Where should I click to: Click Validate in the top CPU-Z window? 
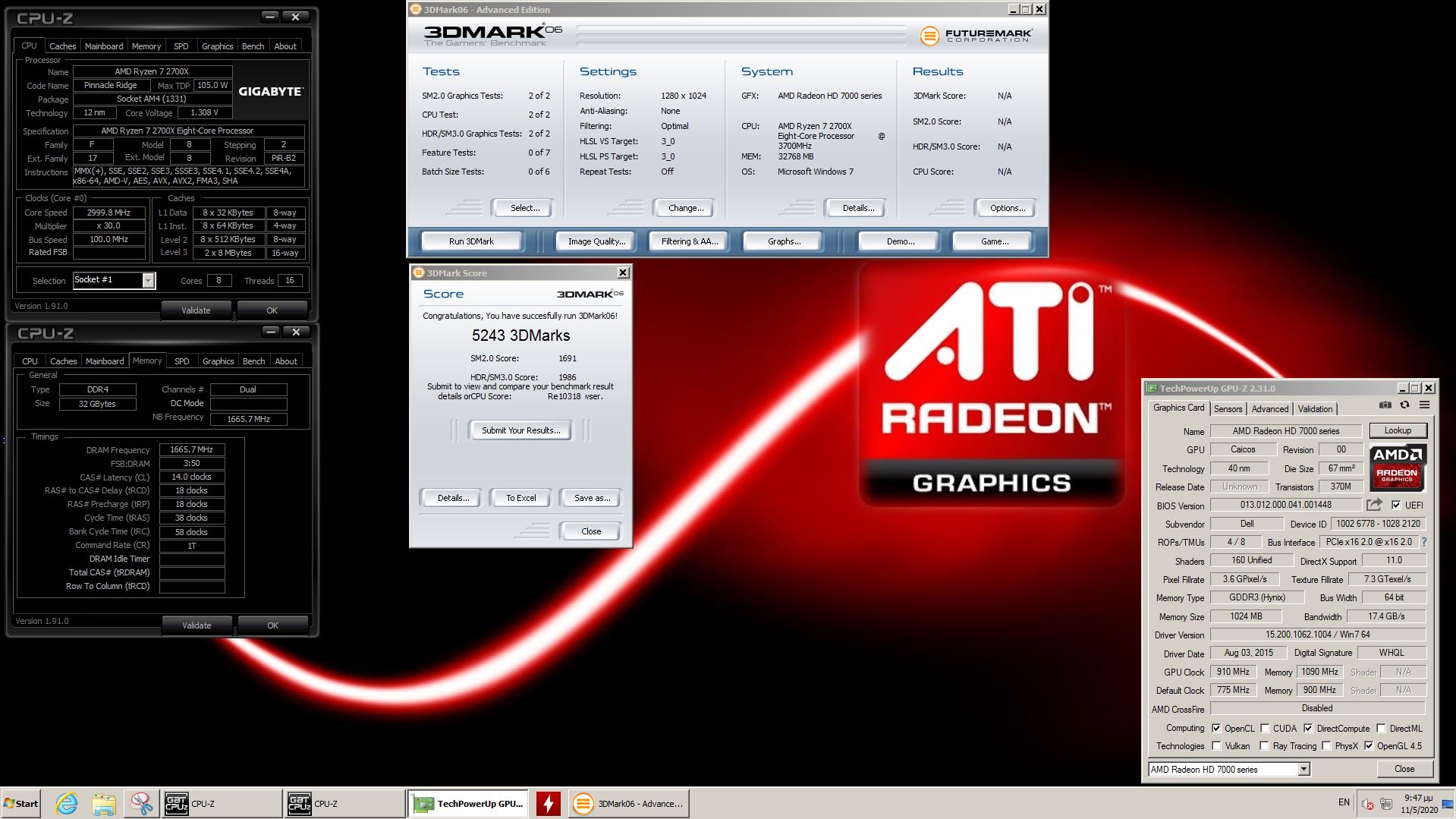196,310
